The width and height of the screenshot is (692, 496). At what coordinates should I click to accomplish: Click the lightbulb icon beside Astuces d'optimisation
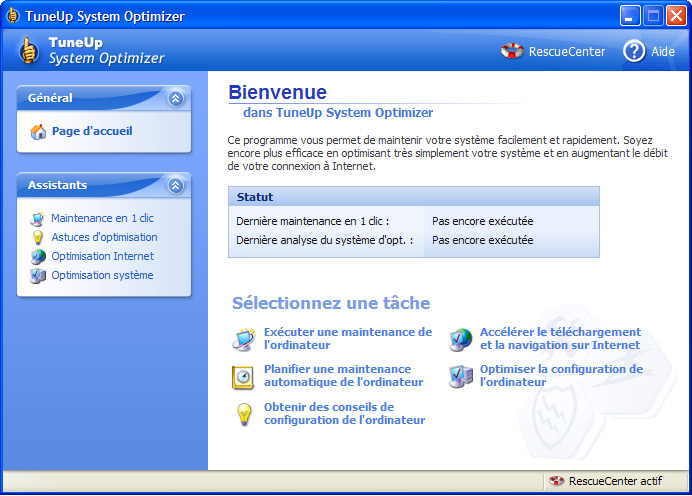coord(38,237)
